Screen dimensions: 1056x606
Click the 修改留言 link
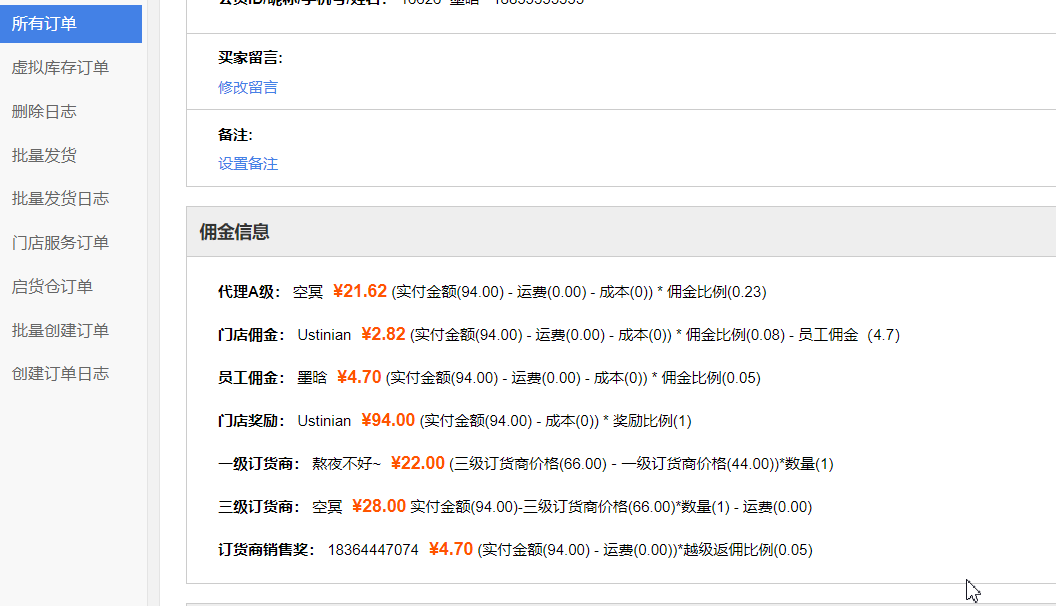point(247,87)
